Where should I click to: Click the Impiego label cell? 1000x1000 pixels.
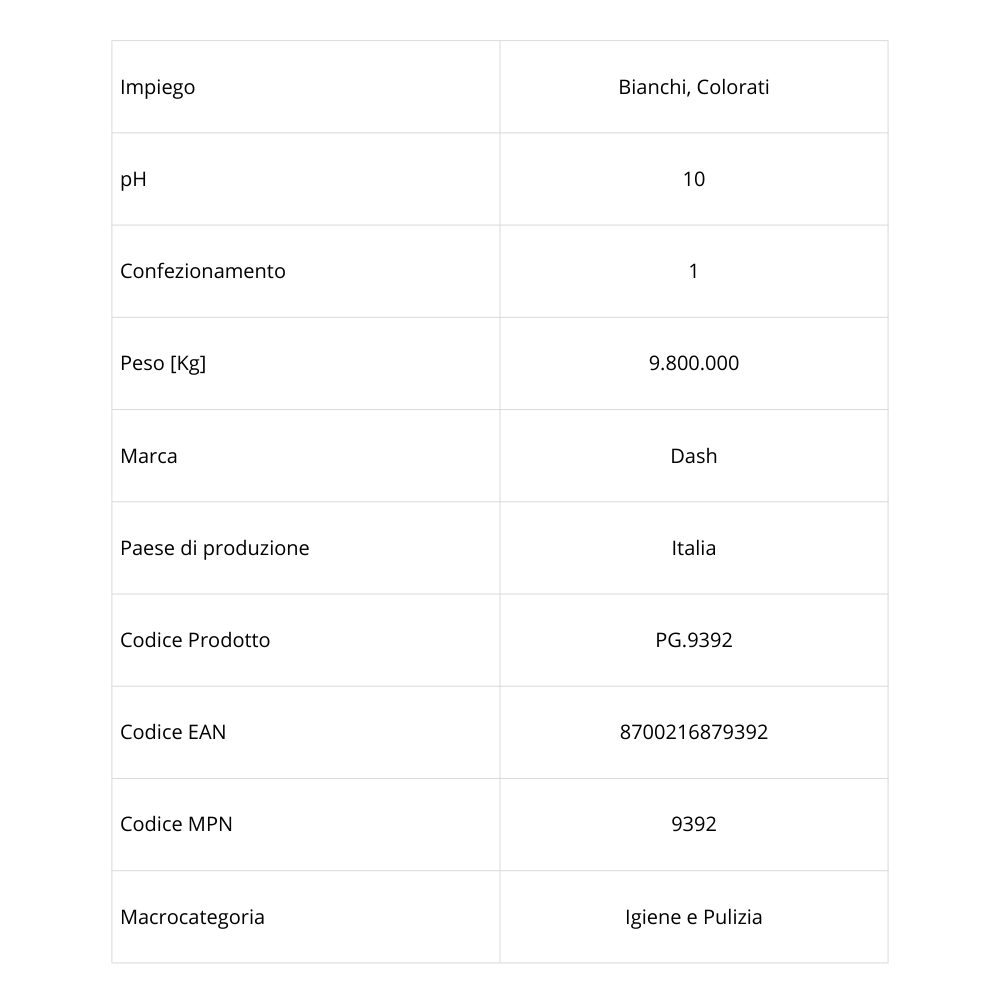[x=158, y=87]
